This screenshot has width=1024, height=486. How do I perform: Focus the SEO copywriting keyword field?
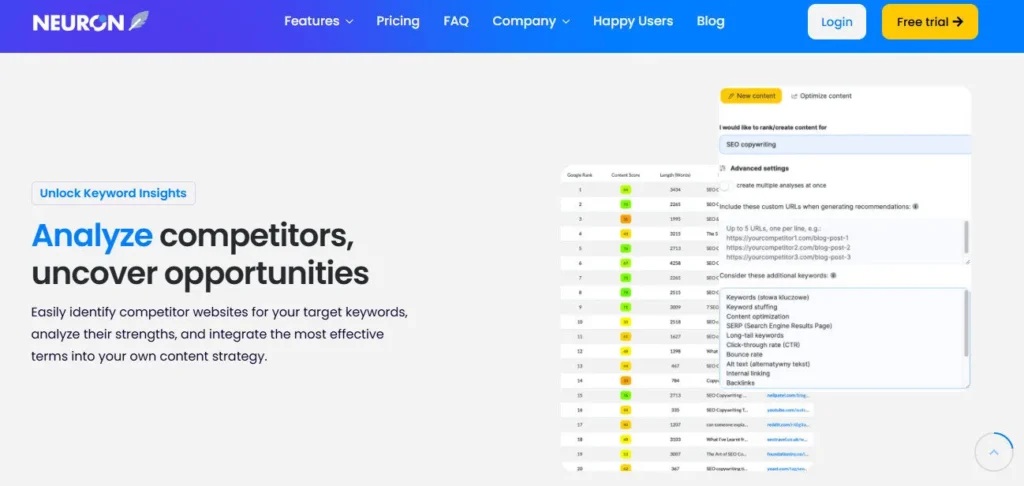(845, 144)
